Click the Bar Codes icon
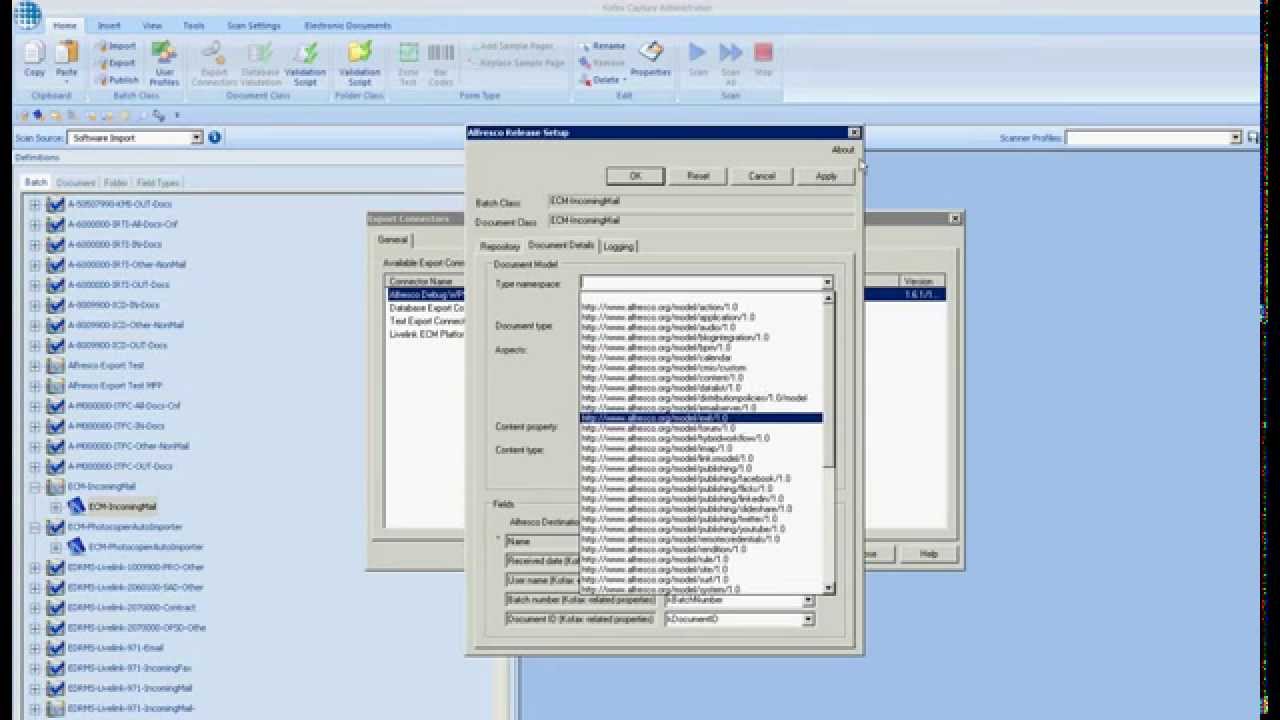The width and height of the screenshot is (1280, 720). pos(441,63)
